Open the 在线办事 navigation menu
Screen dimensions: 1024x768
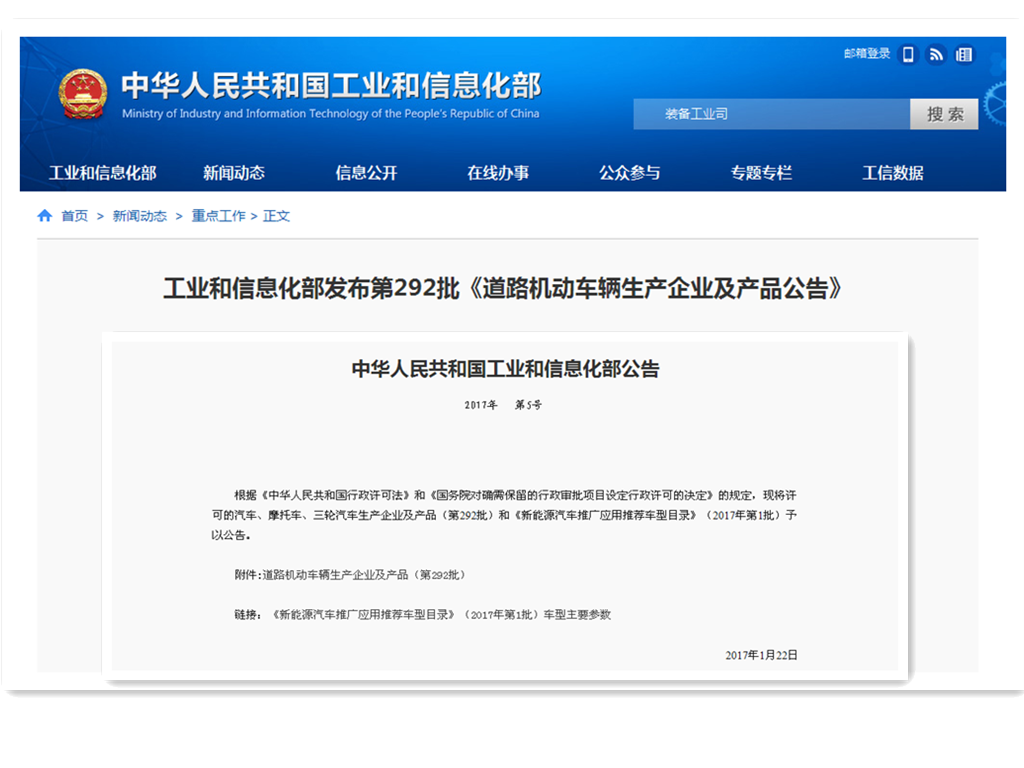pos(498,173)
